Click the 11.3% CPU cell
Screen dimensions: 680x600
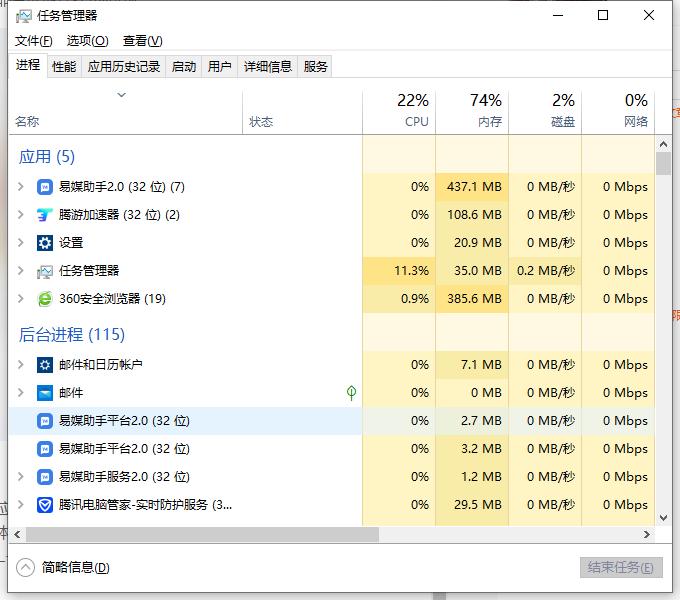399,271
